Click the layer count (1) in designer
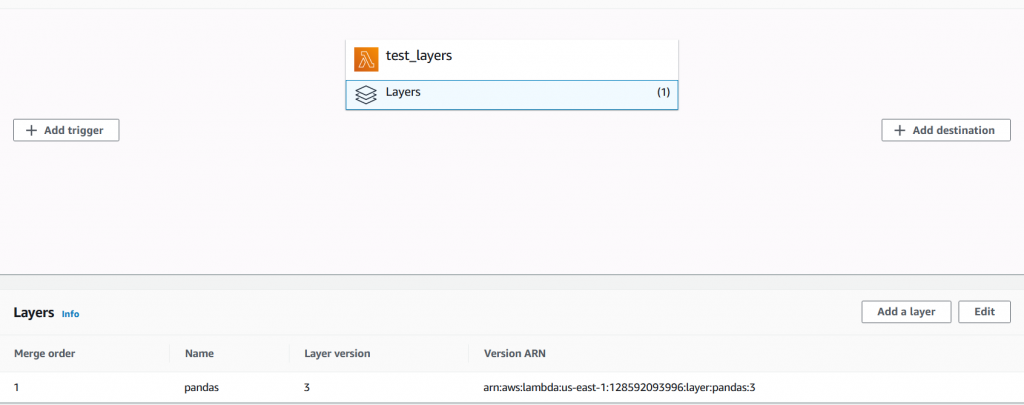This screenshot has width=1024, height=405. click(x=663, y=93)
